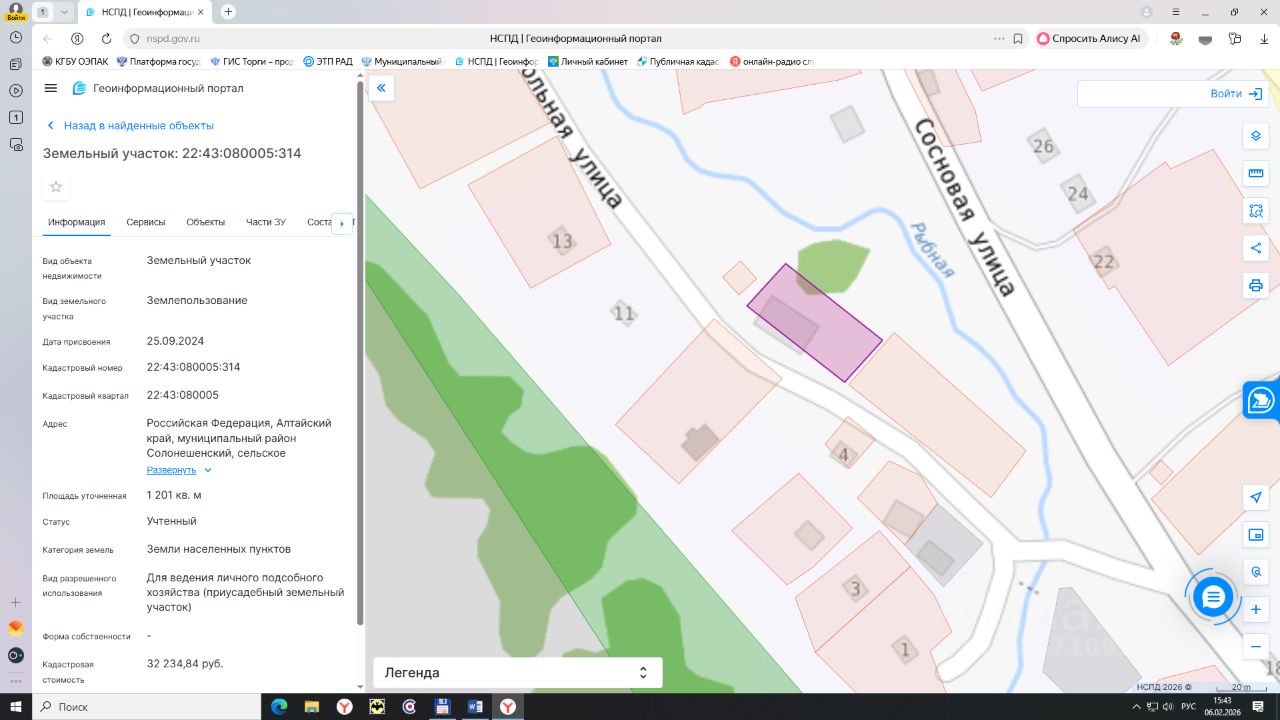
Task: Close the НСПД browser tab
Action: point(201,12)
